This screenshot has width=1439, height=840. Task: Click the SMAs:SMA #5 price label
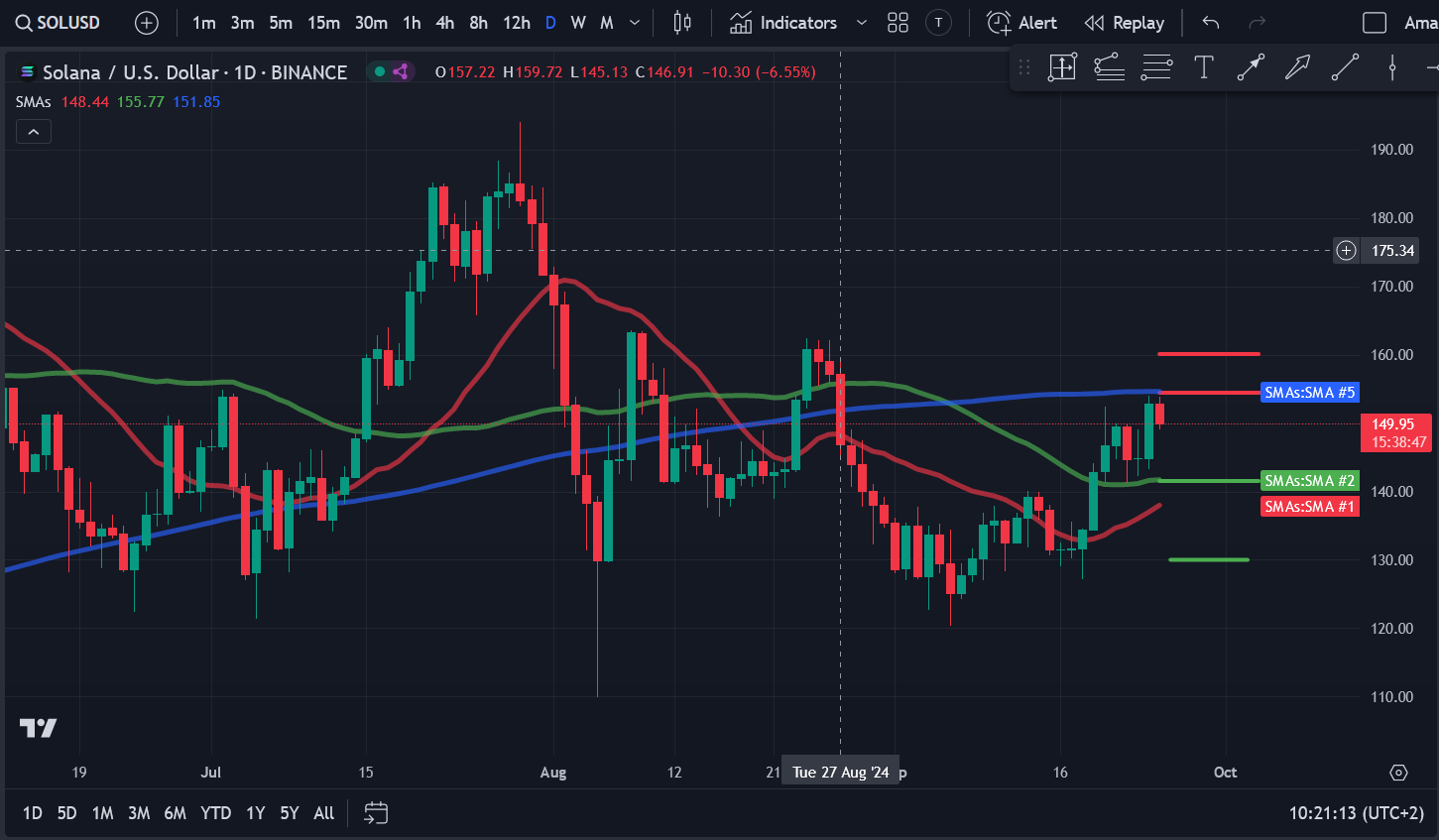[x=1309, y=393]
